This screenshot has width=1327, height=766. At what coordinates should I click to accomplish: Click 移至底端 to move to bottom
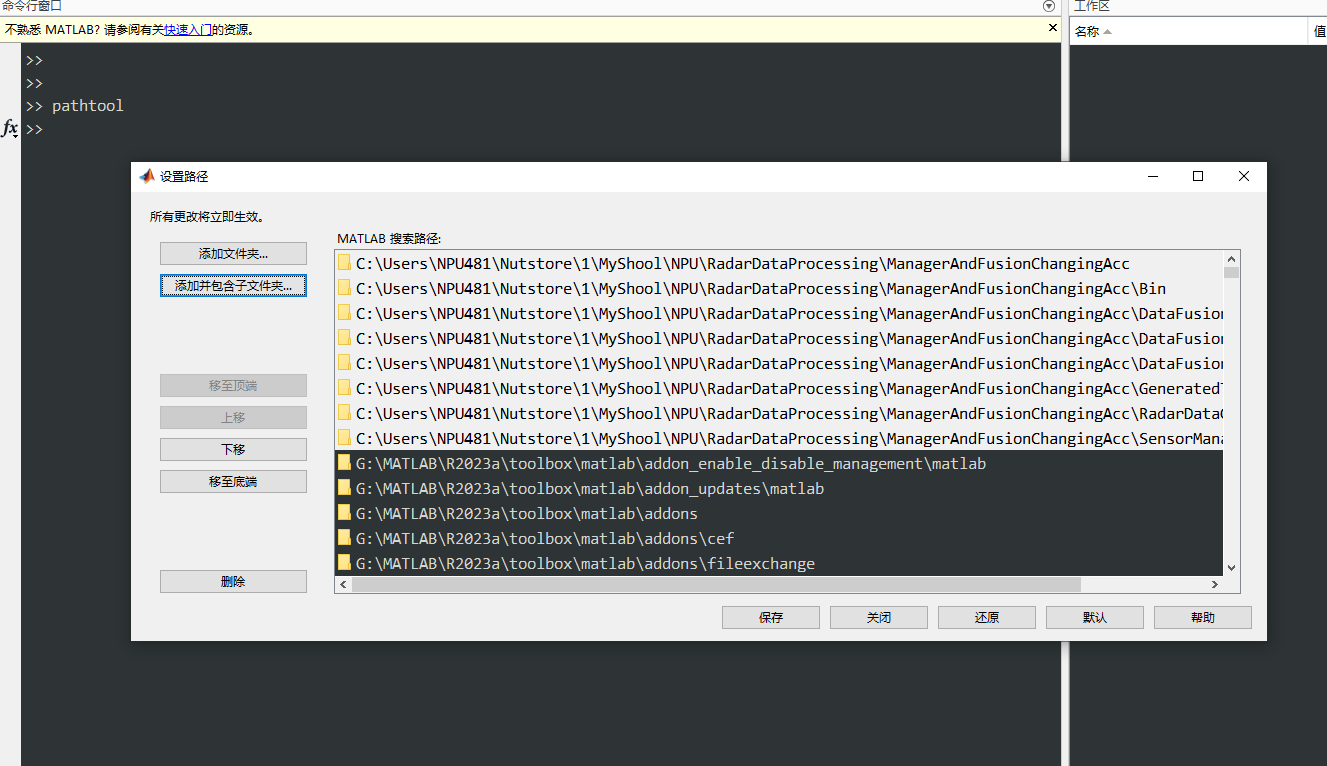click(233, 482)
